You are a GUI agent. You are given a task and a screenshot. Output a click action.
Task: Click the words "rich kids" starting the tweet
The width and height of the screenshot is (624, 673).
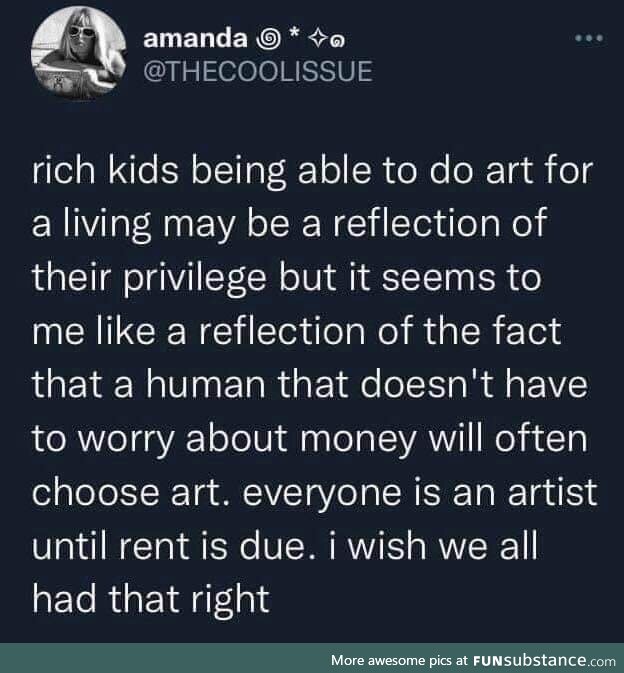coord(105,170)
